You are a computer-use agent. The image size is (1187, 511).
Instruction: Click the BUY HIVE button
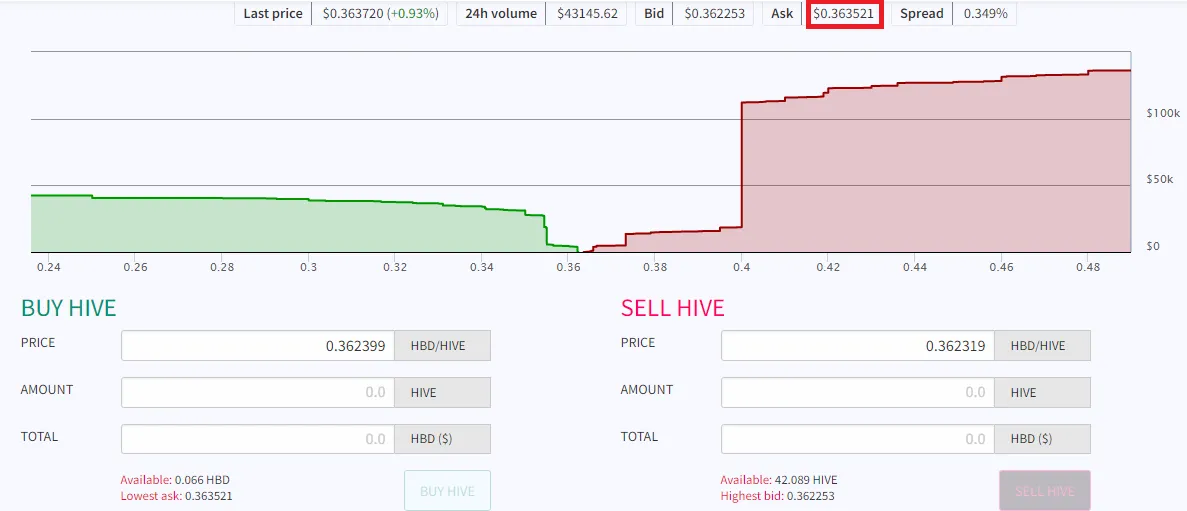447,491
